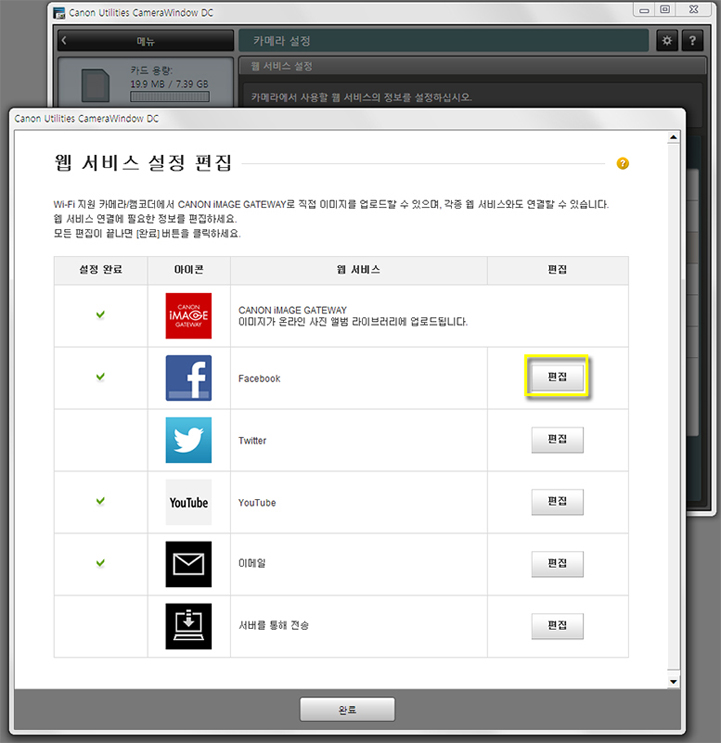Click CameraWindow app icon in back title bar
The width and height of the screenshot is (721, 743).
[x=59, y=13]
